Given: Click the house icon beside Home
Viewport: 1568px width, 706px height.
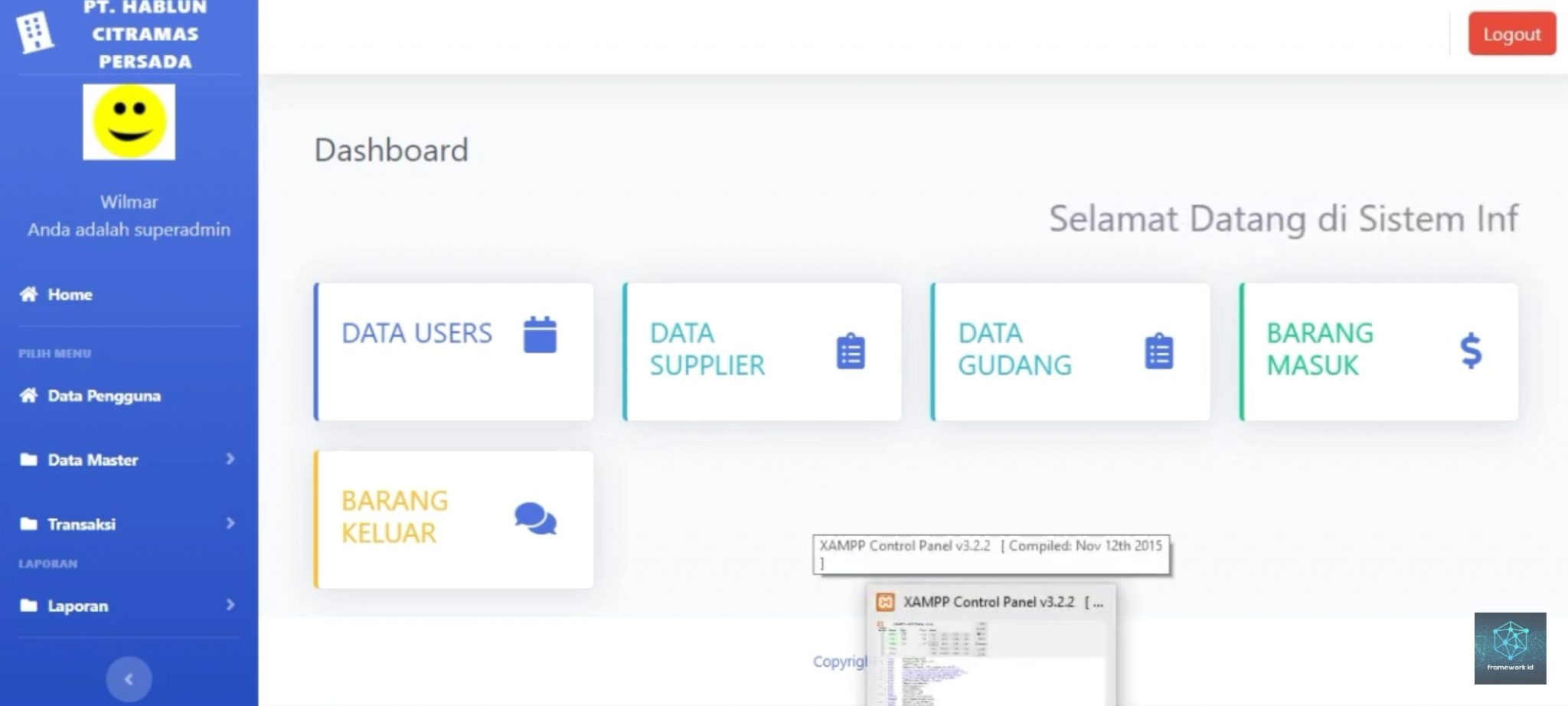Looking at the screenshot, I should (x=28, y=294).
